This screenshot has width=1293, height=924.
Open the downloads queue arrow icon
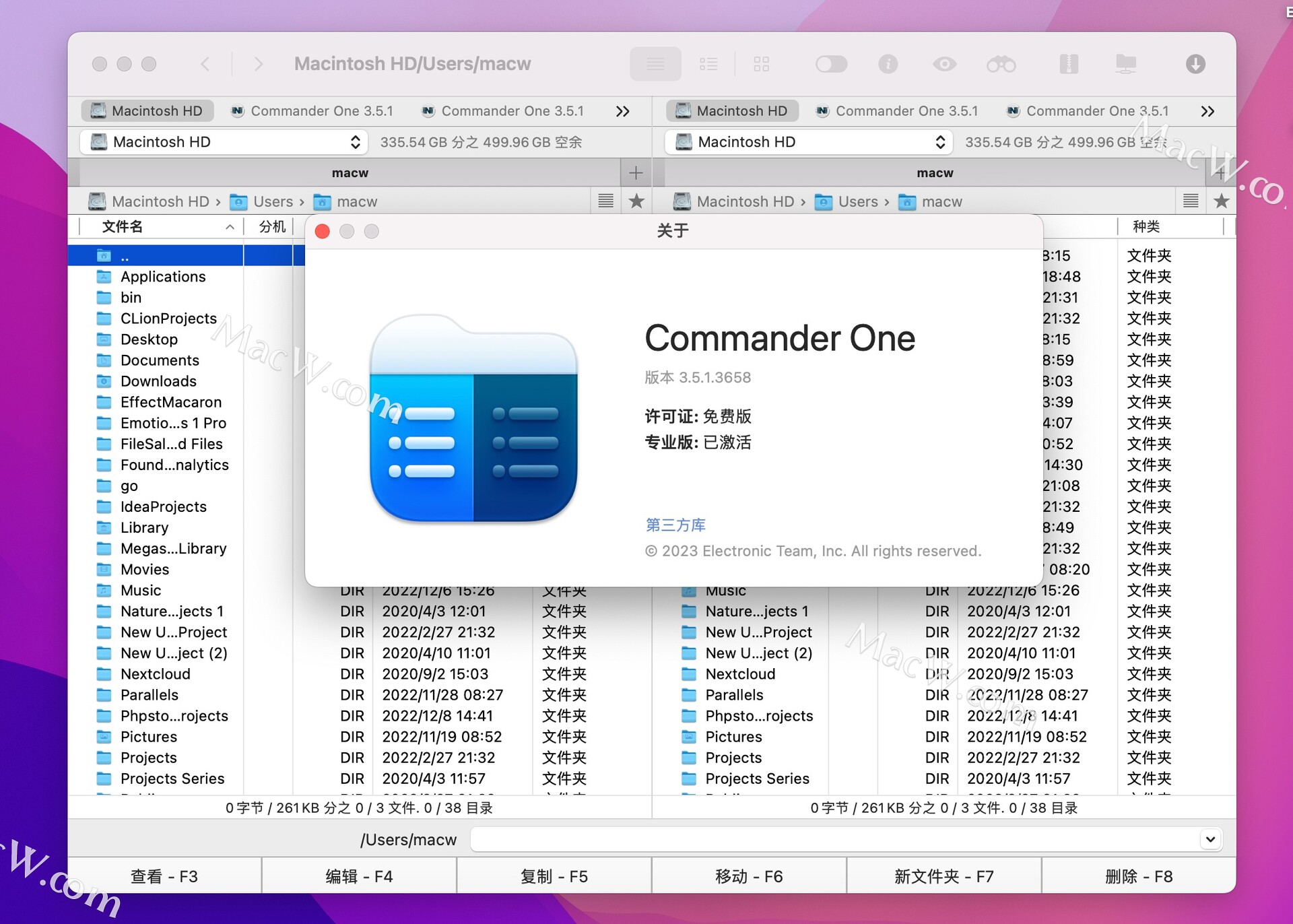click(1195, 64)
